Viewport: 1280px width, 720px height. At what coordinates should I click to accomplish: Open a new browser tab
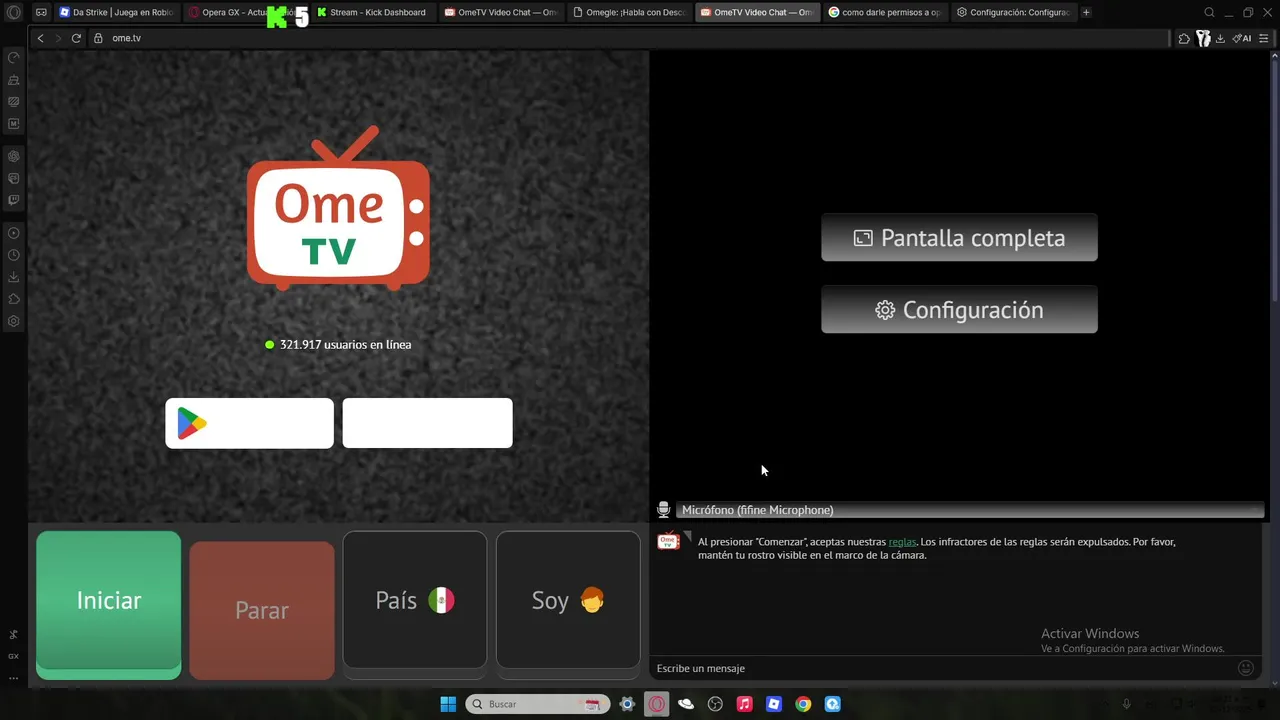click(1087, 12)
